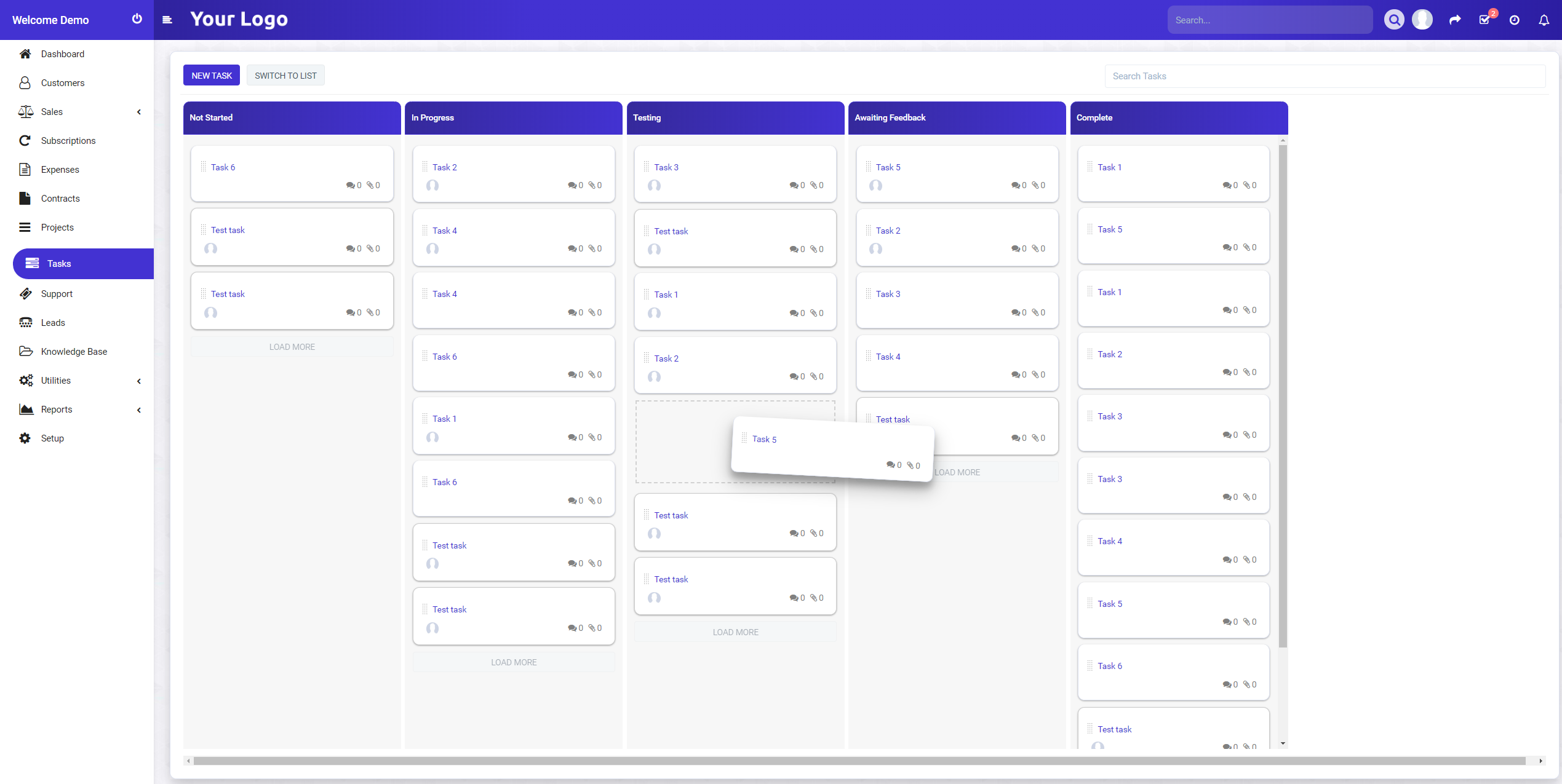The height and width of the screenshot is (784, 1562).
Task: Click the NEW TASK button
Action: point(212,76)
